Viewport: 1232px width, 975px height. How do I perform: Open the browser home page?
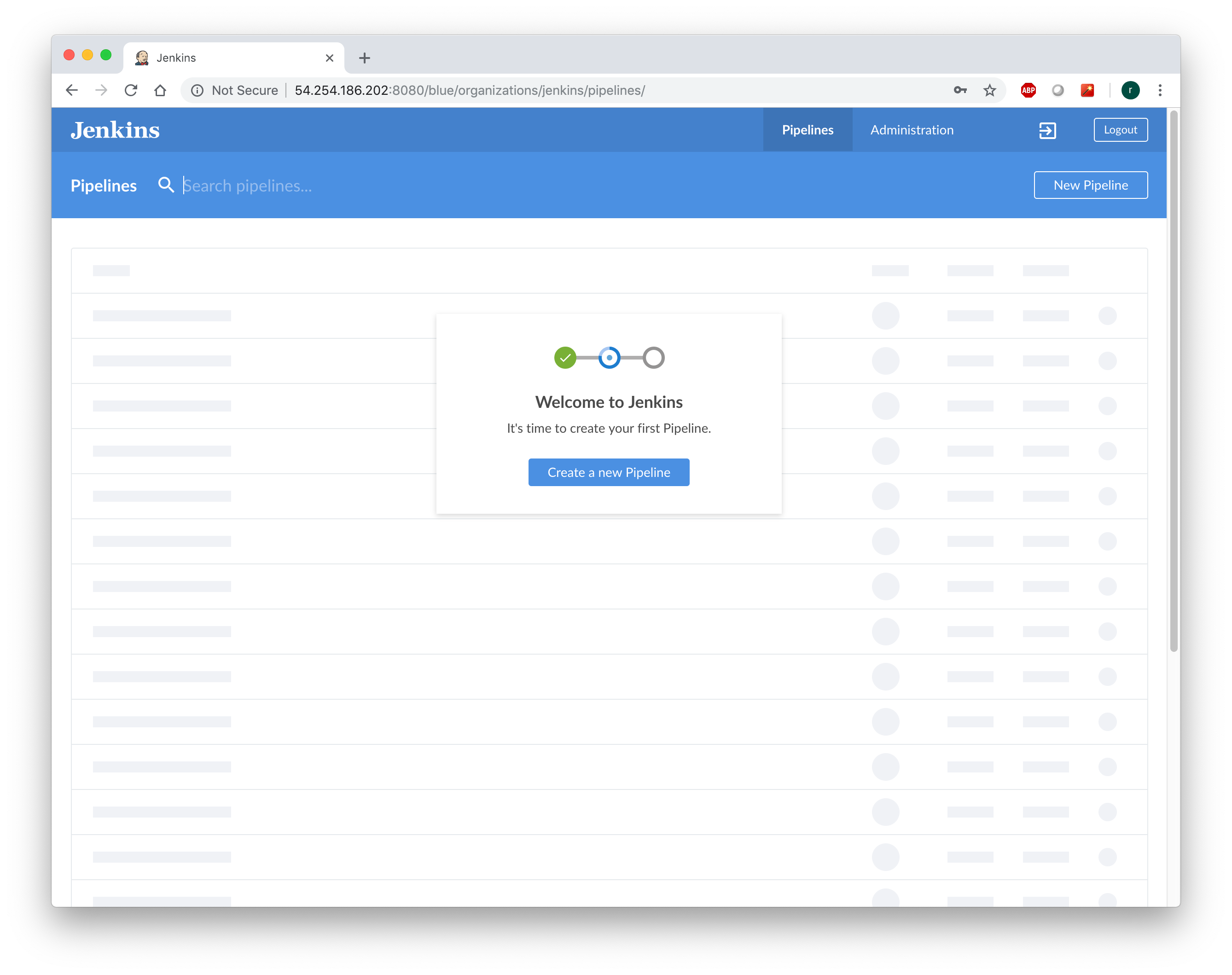160,90
